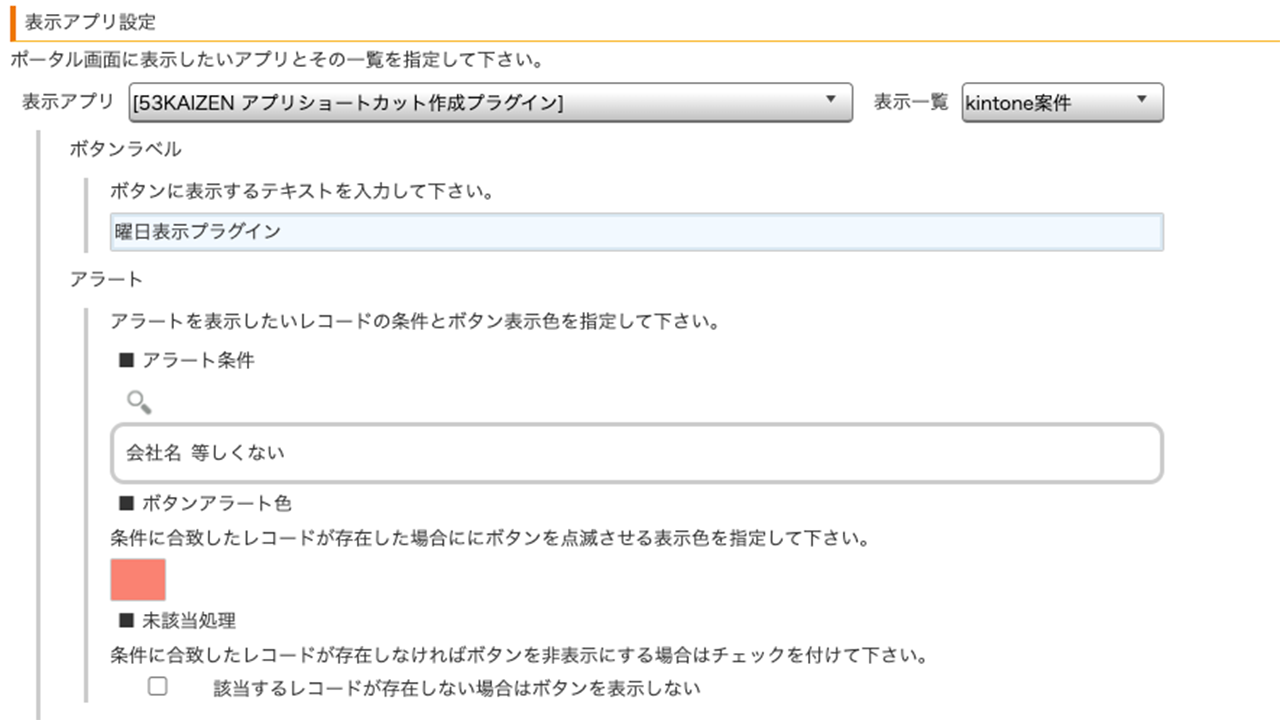Image resolution: width=1280 pixels, height=720 pixels.
Task: Click the ボタンラベル heading
Action: pyautogui.click(x=126, y=149)
